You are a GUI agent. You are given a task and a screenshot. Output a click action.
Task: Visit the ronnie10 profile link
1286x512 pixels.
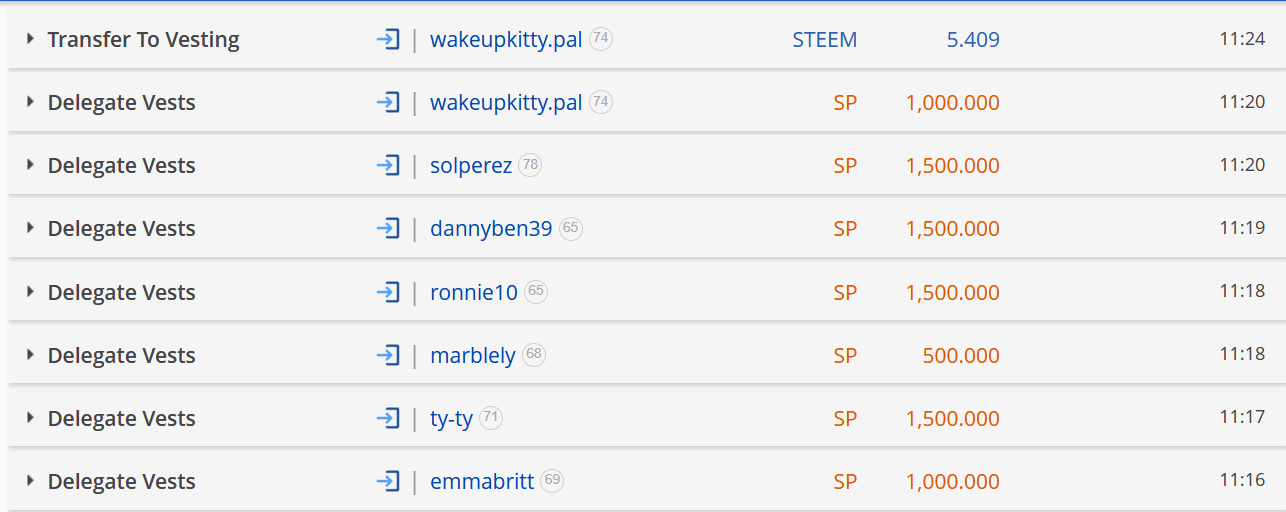(x=474, y=292)
